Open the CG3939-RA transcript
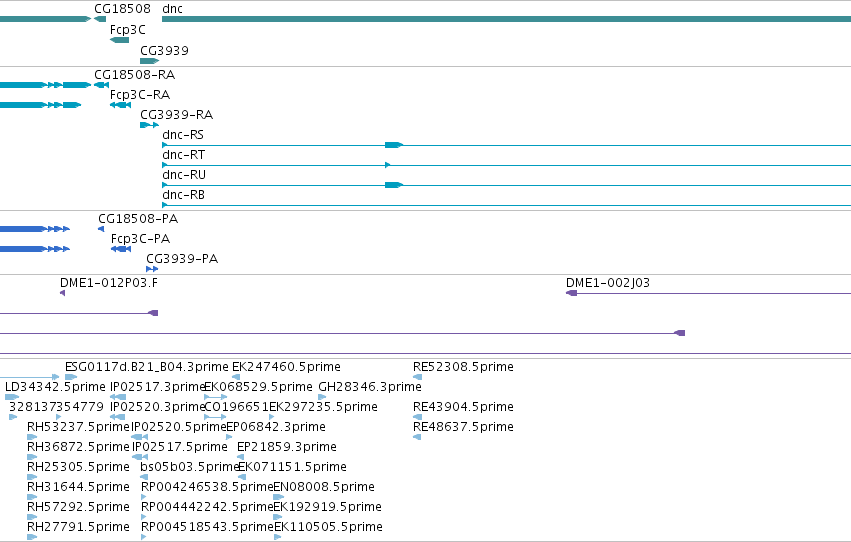This screenshot has height=542, width=851. pos(149,125)
